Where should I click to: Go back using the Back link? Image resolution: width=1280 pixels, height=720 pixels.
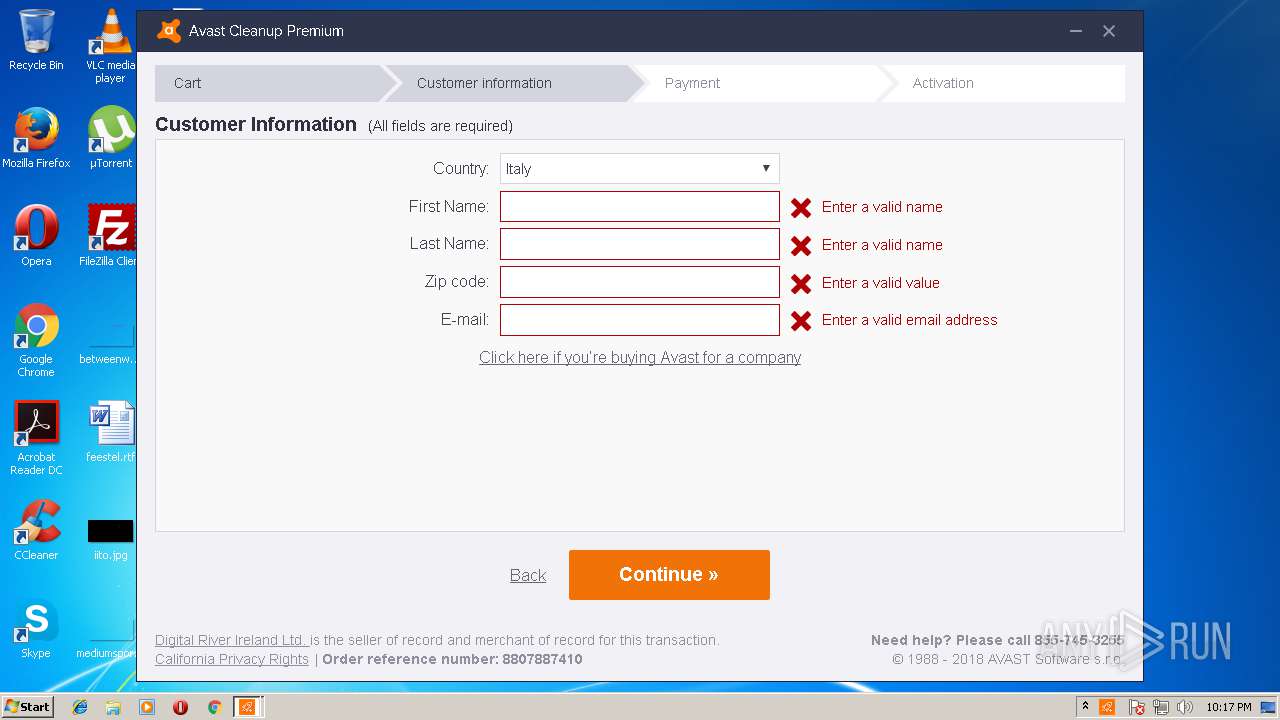pos(528,575)
